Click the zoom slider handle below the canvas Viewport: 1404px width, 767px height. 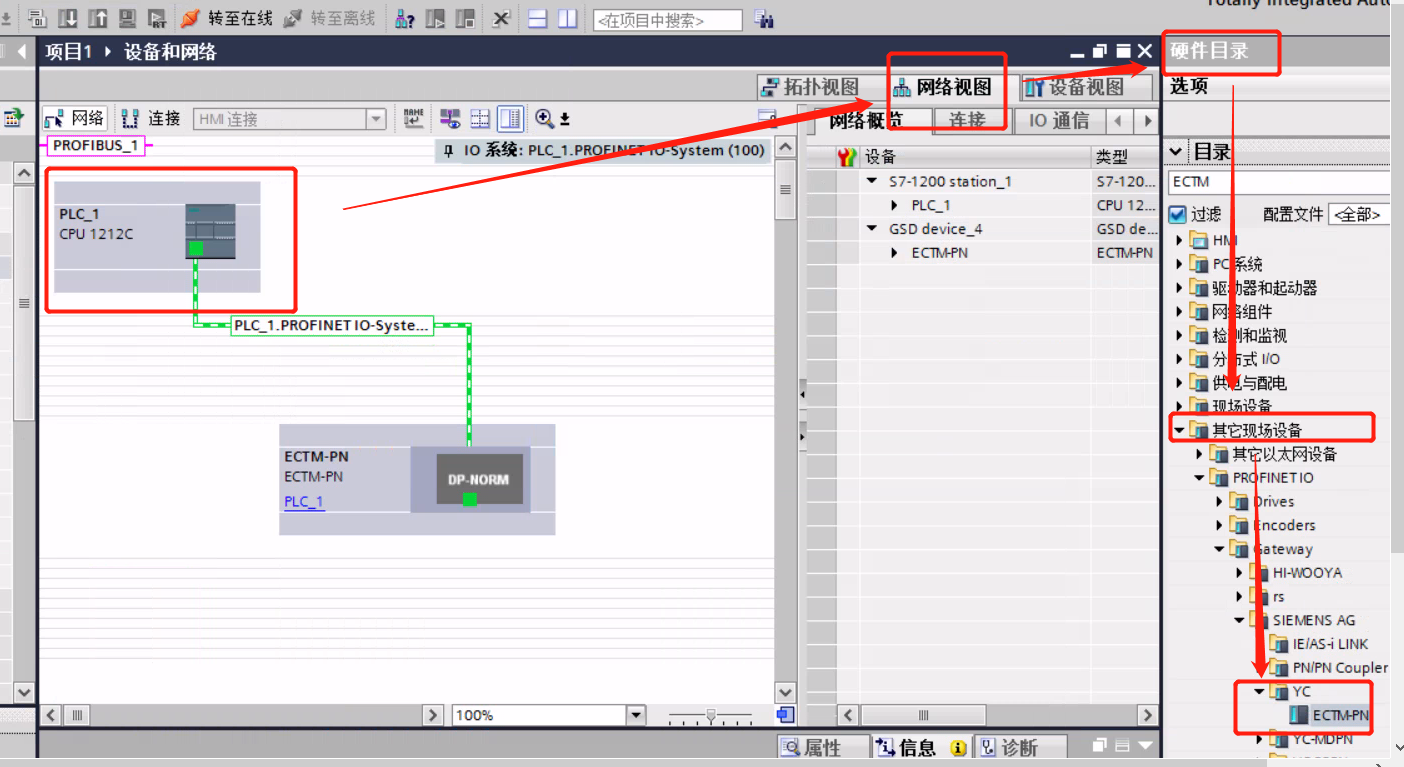(x=710, y=715)
